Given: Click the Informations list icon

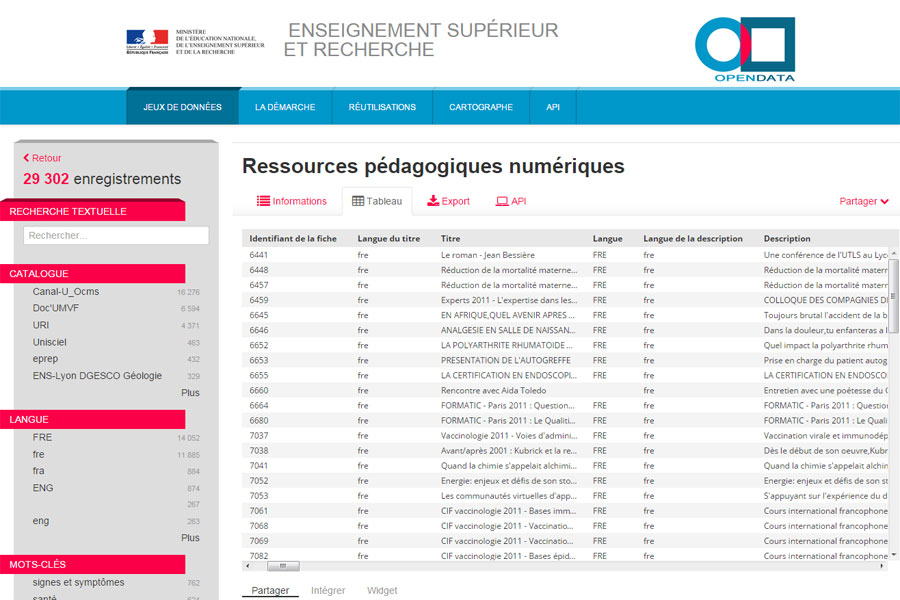Looking at the screenshot, I should pos(263,201).
